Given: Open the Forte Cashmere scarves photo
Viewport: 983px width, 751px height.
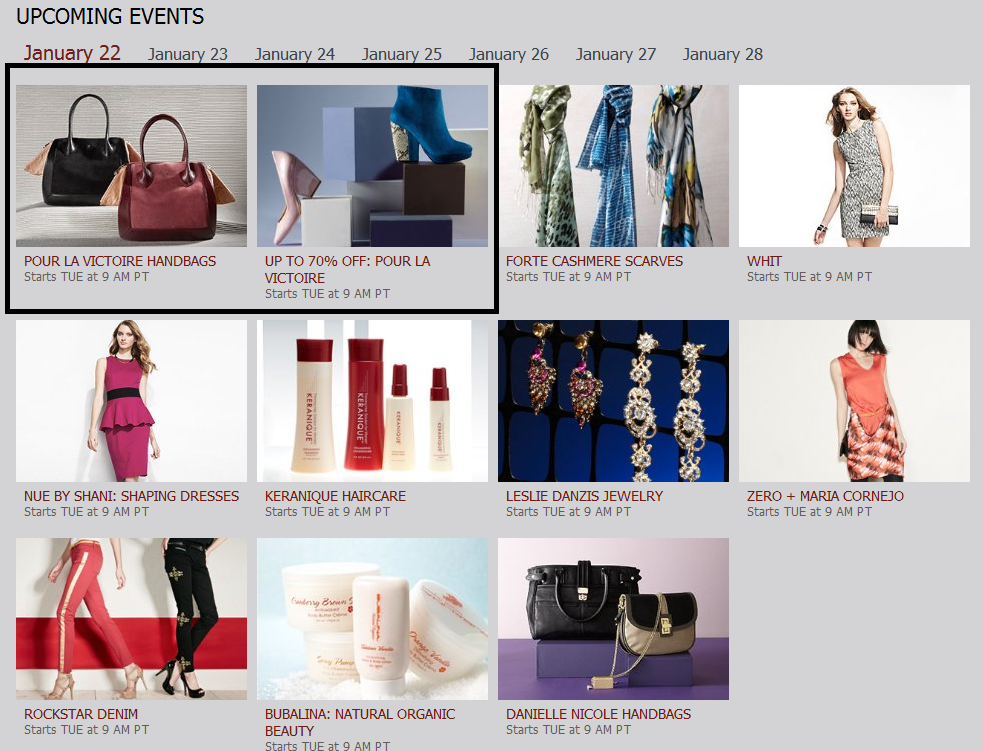Looking at the screenshot, I should (614, 165).
